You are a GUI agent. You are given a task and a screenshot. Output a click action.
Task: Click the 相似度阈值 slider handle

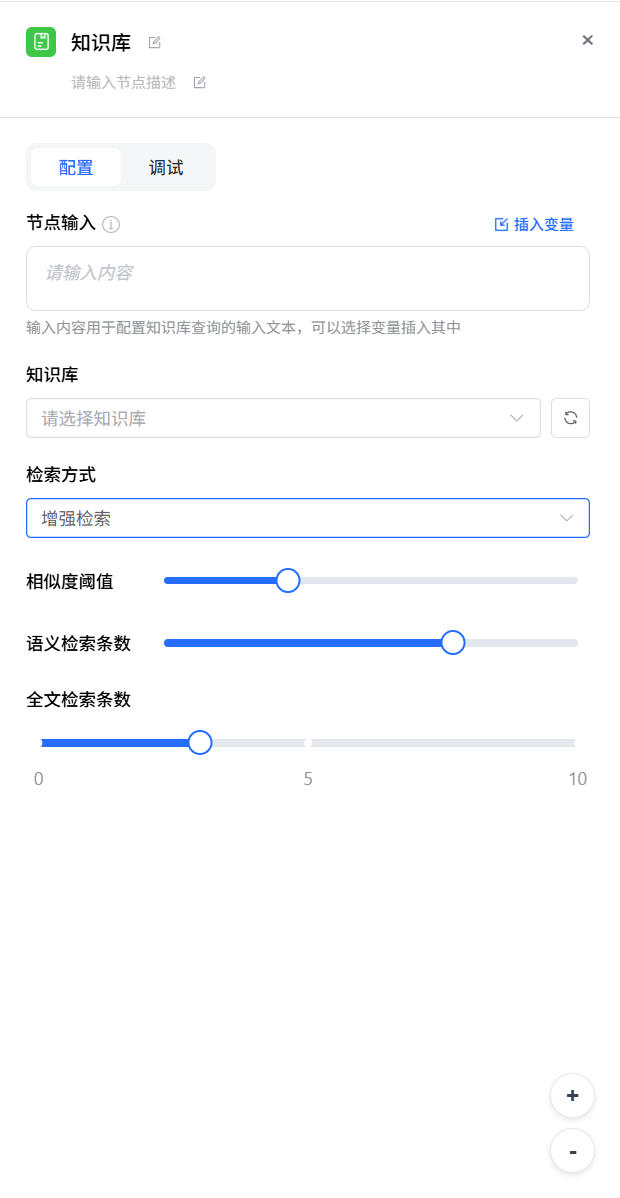(x=287, y=580)
